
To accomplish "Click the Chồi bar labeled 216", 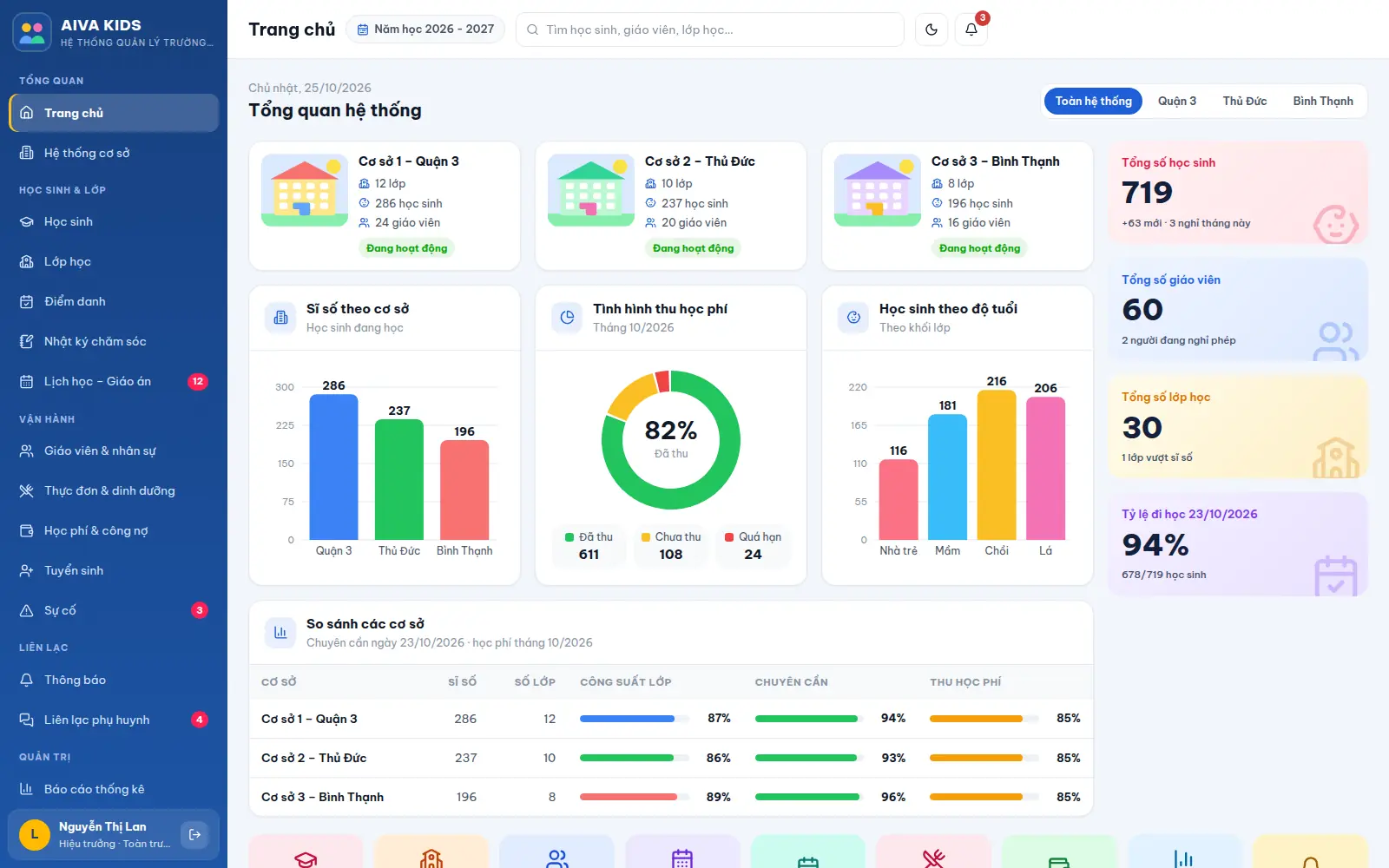I will 997,465.
